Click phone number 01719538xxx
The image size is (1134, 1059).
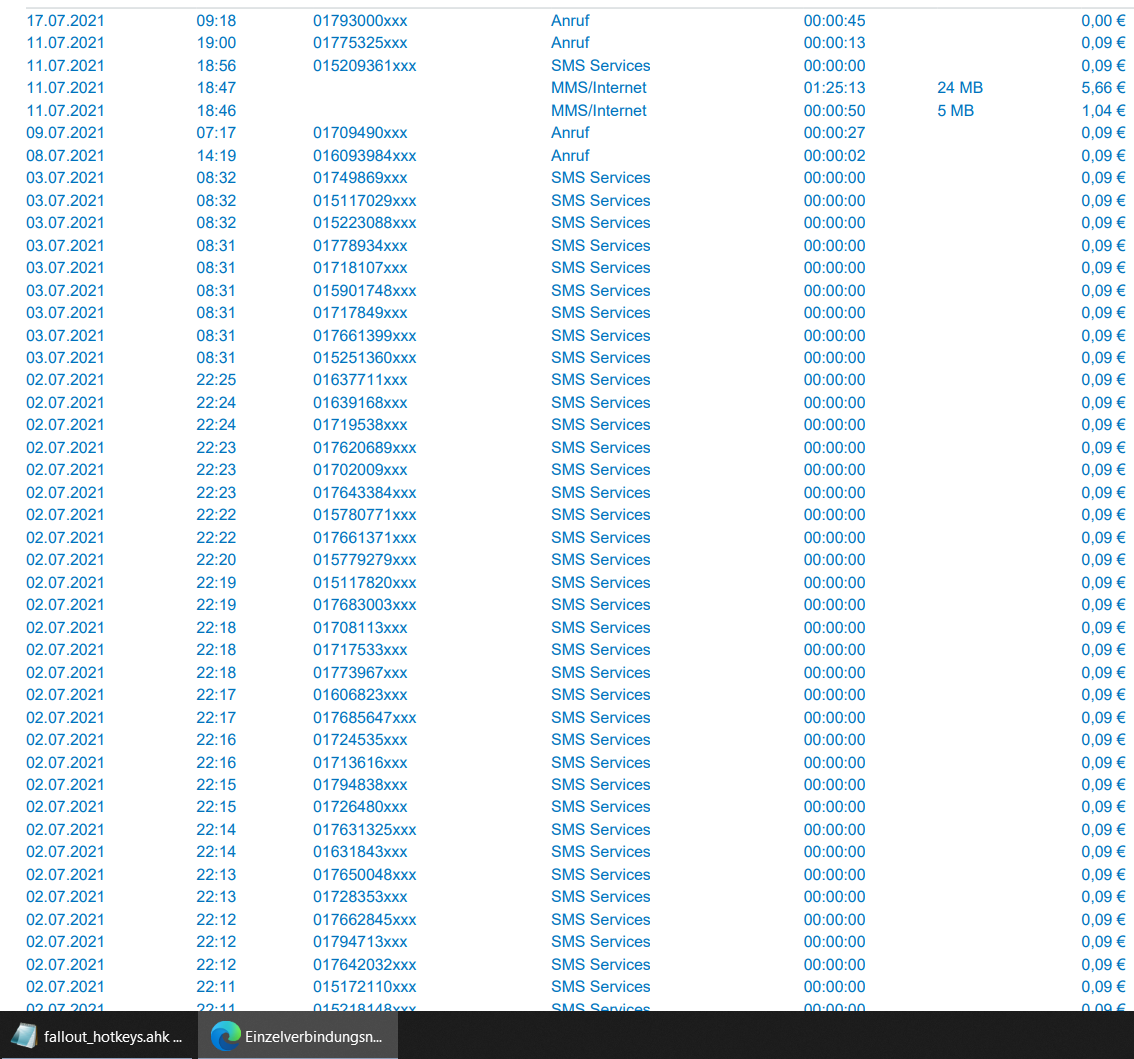click(x=360, y=424)
